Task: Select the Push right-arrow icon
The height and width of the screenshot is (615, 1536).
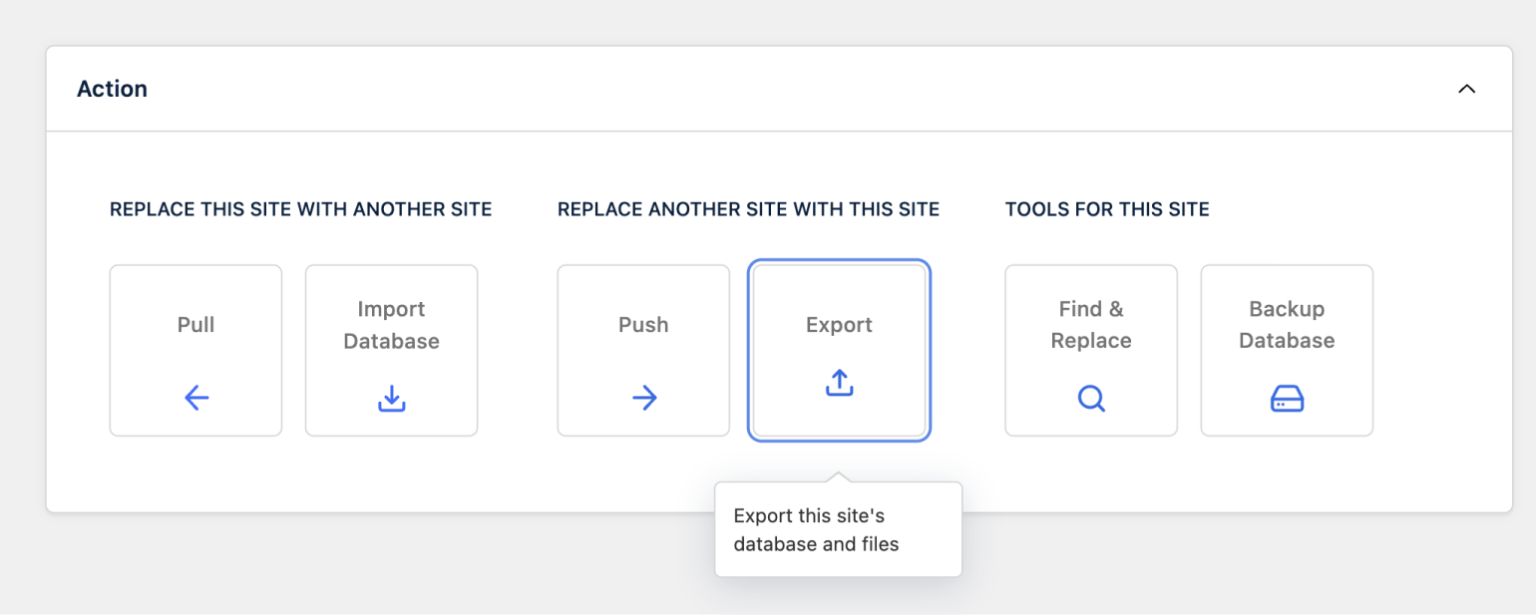Action: coord(643,397)
